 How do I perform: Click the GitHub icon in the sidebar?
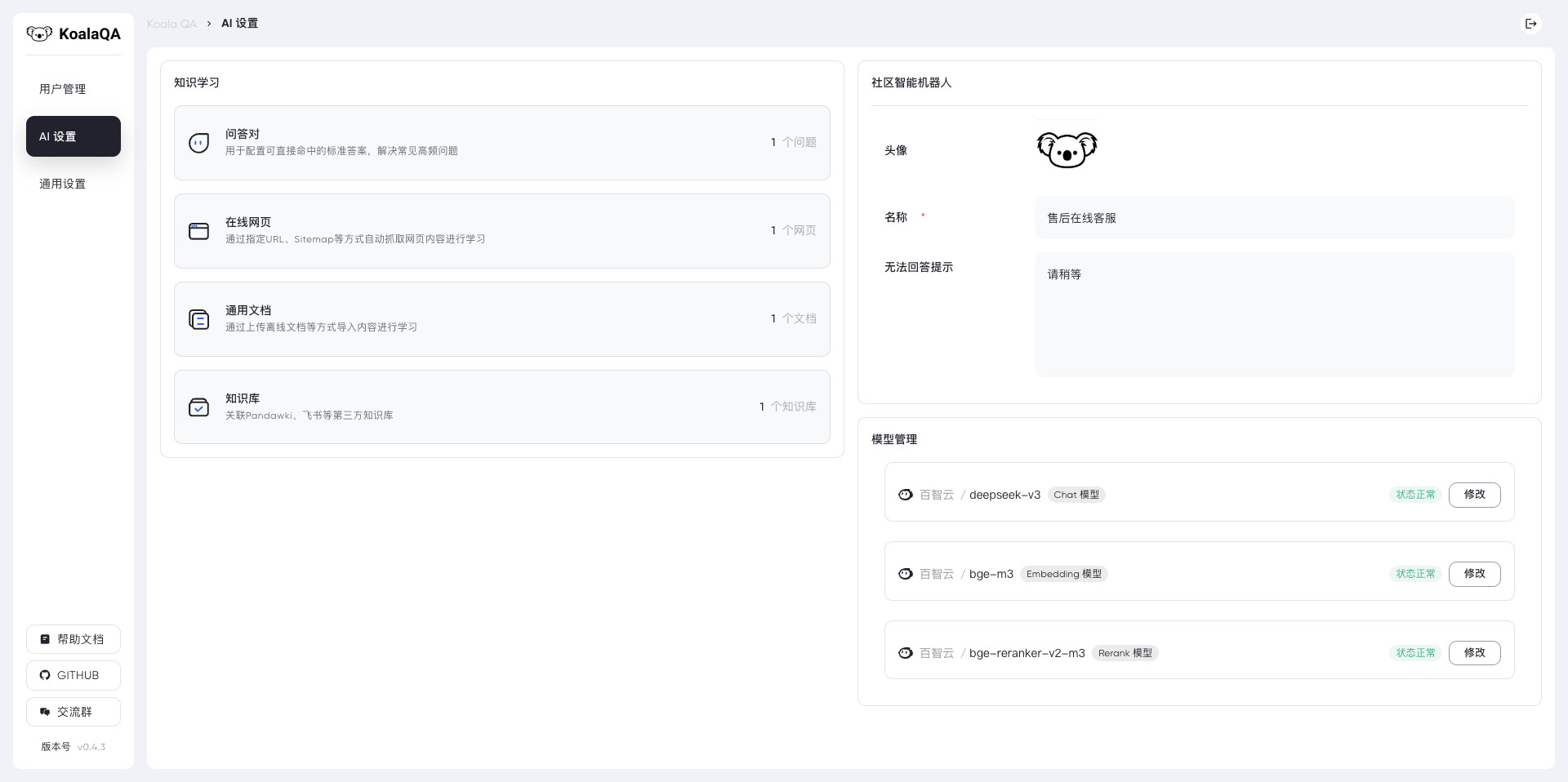click(45, 675)
